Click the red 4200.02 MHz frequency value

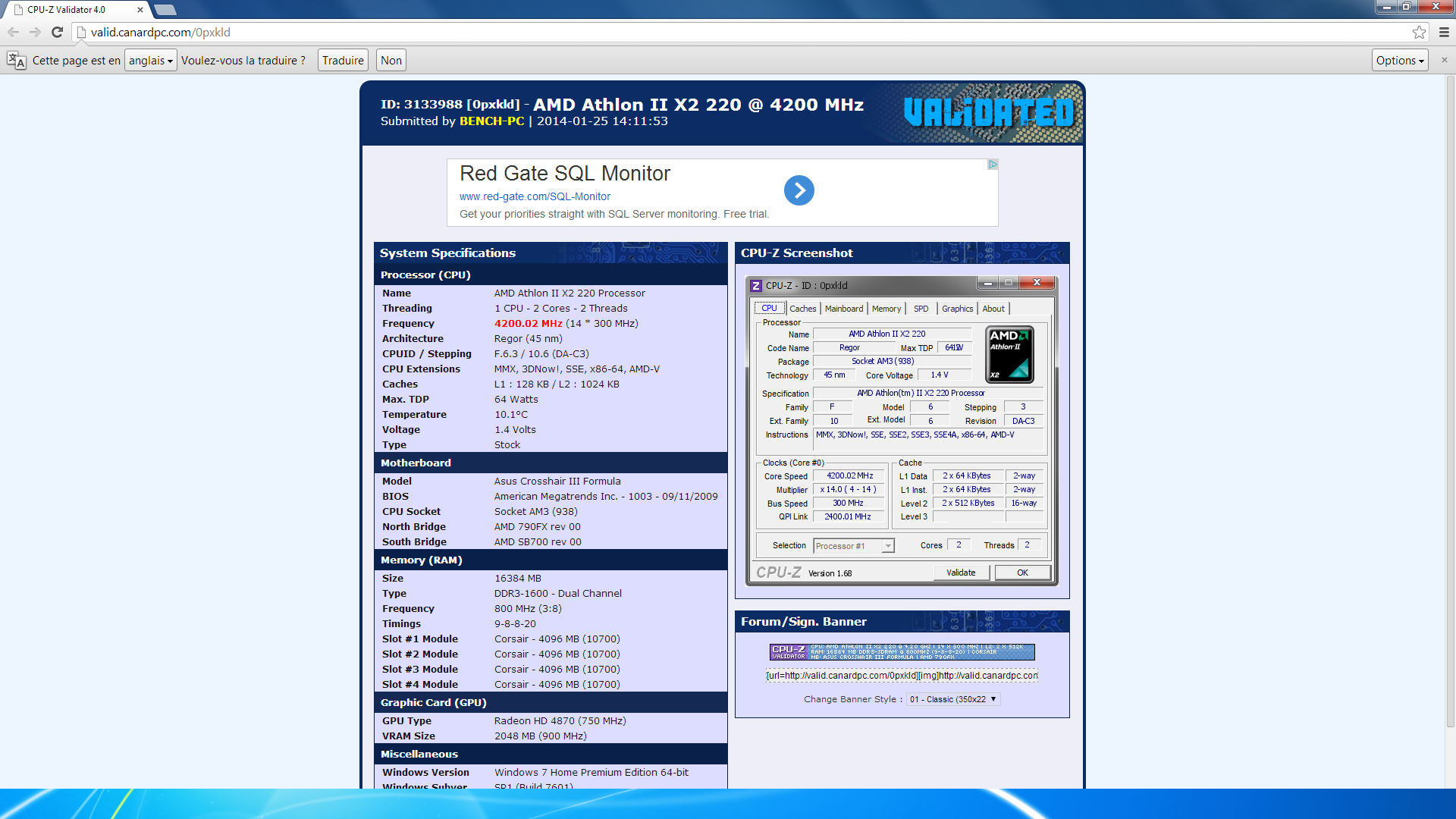pyautogui.click(x=529, y=324)
